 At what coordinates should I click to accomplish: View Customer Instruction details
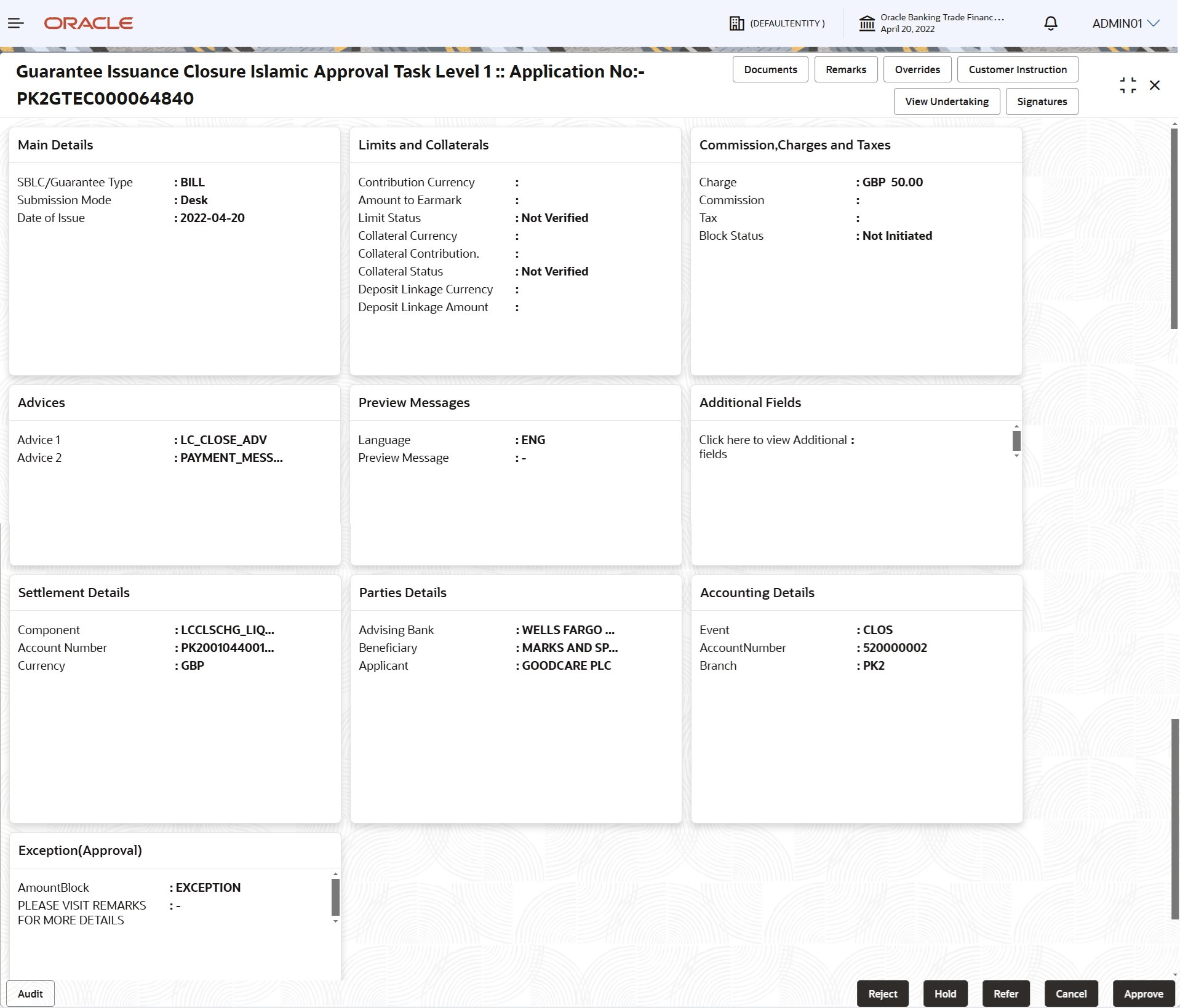click(1016, 69)
